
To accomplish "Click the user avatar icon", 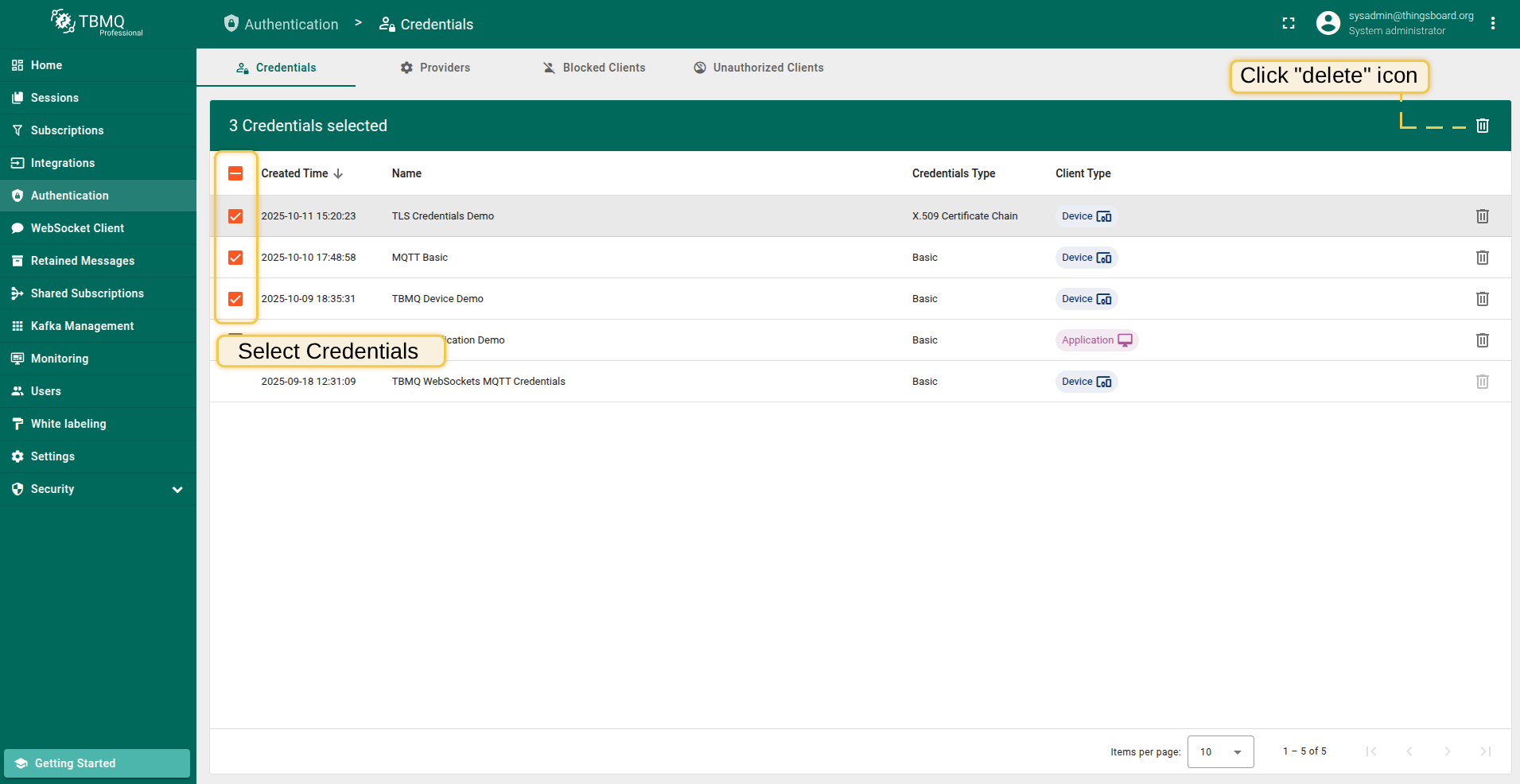I will [x=1328, y=24].
